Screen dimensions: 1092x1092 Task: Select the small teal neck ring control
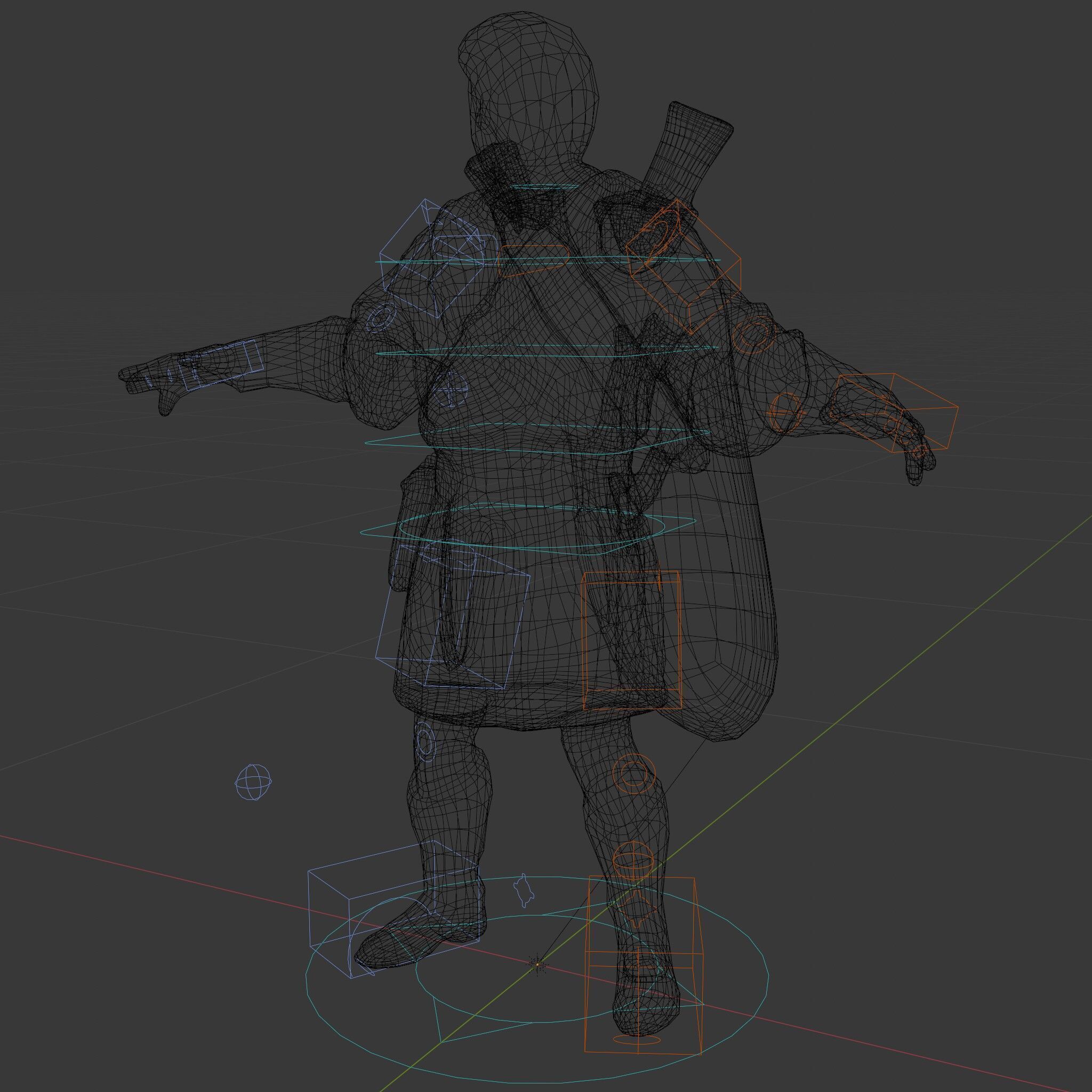click(545, 187)
